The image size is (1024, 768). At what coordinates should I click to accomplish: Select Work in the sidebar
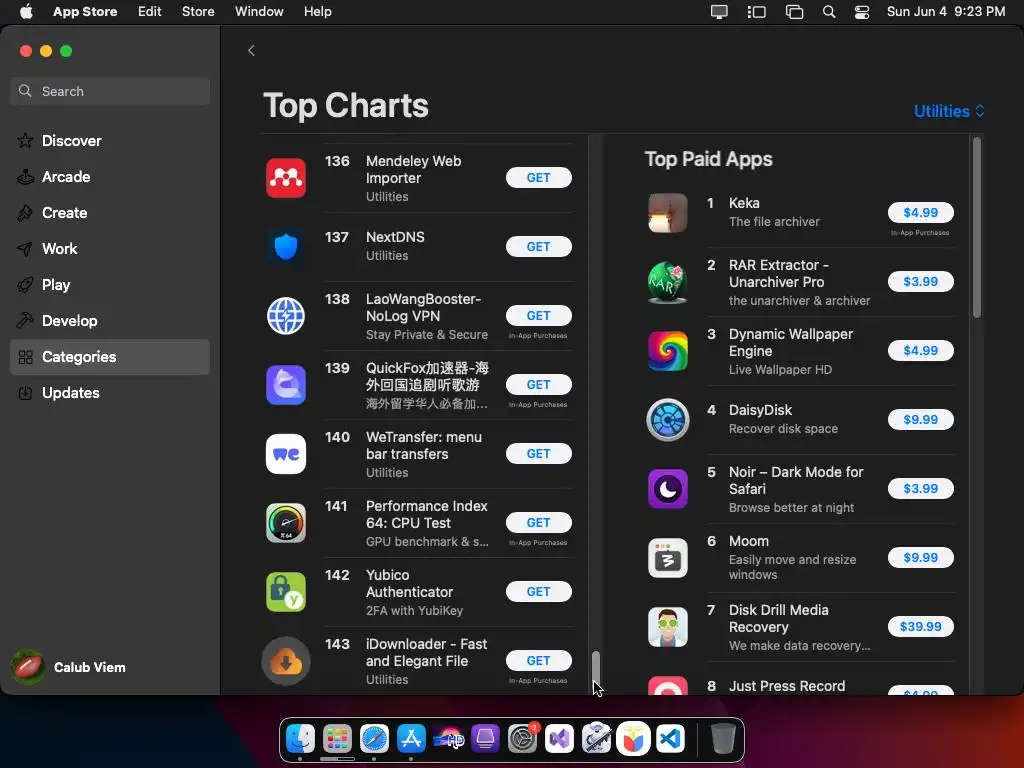pyautogui.click(x=110, y=248)
